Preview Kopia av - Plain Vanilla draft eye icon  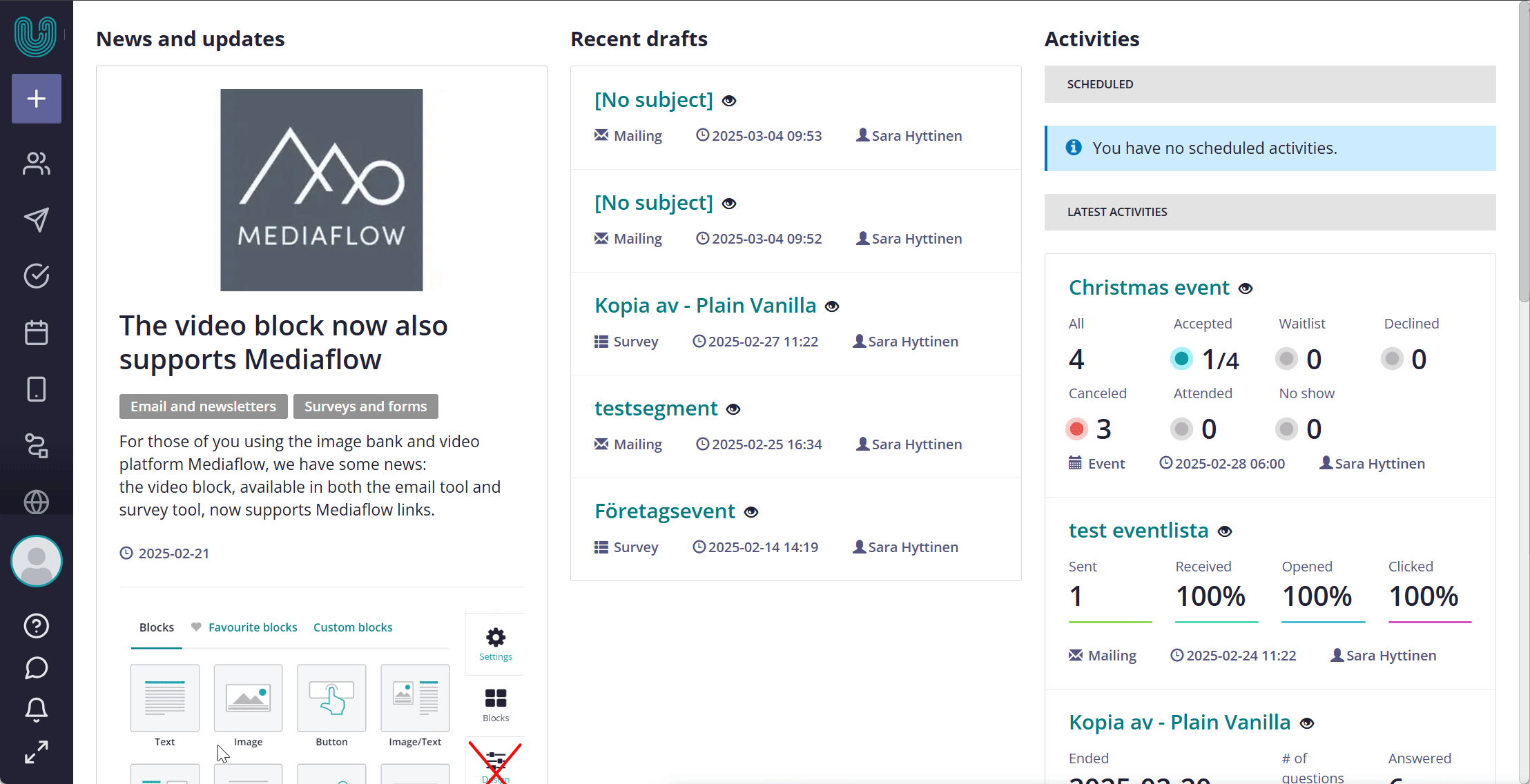tap(832, 306)
